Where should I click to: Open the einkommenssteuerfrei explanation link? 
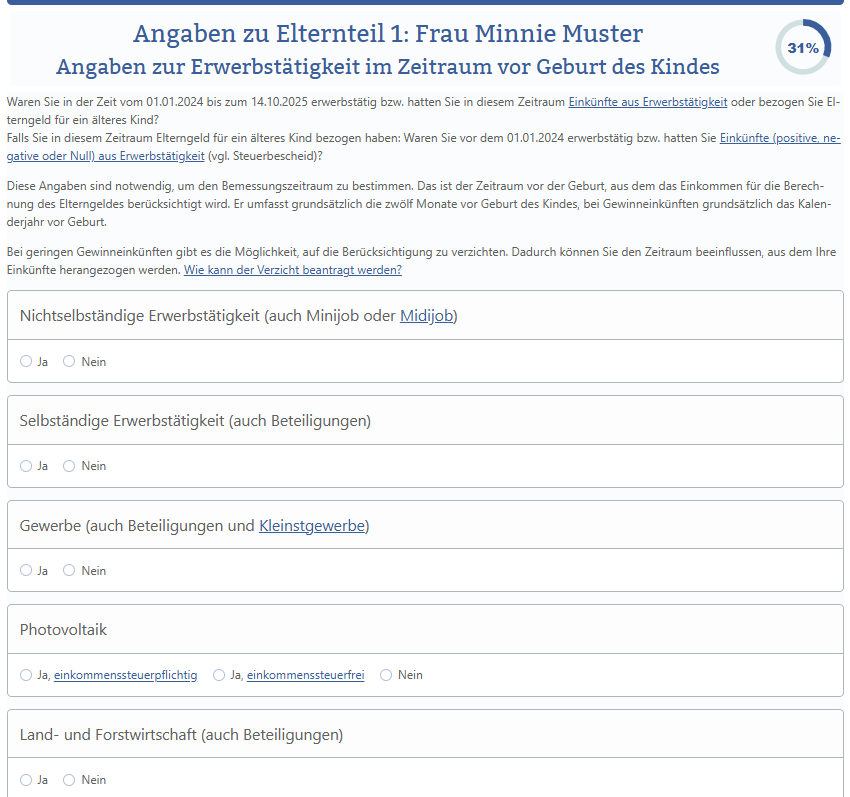point(306,675)
